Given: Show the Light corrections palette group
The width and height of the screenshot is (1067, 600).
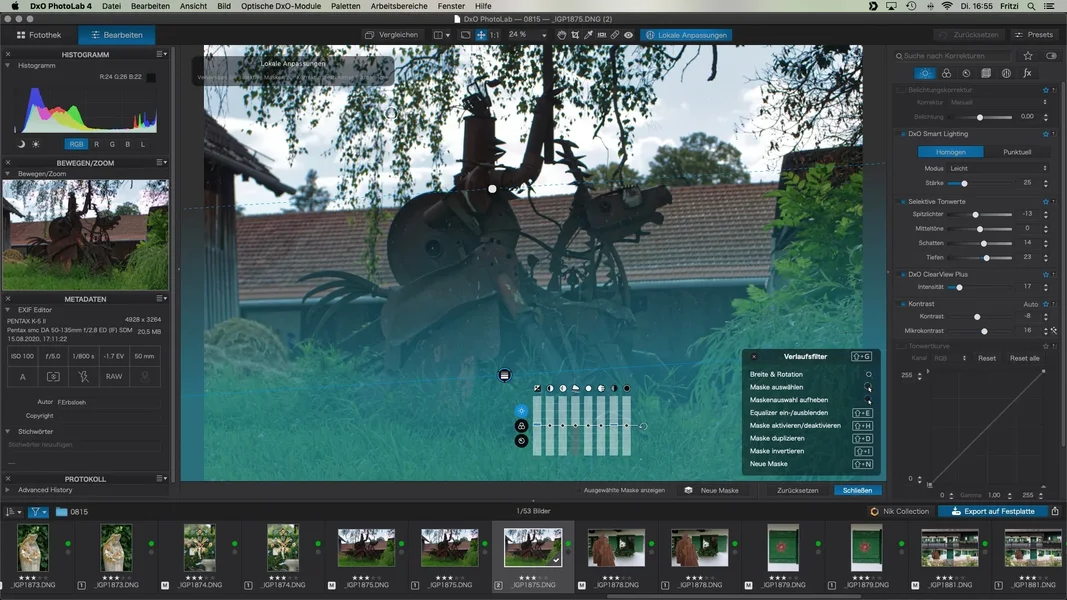Looking at the screenshot, I should [x=925, y=73].
